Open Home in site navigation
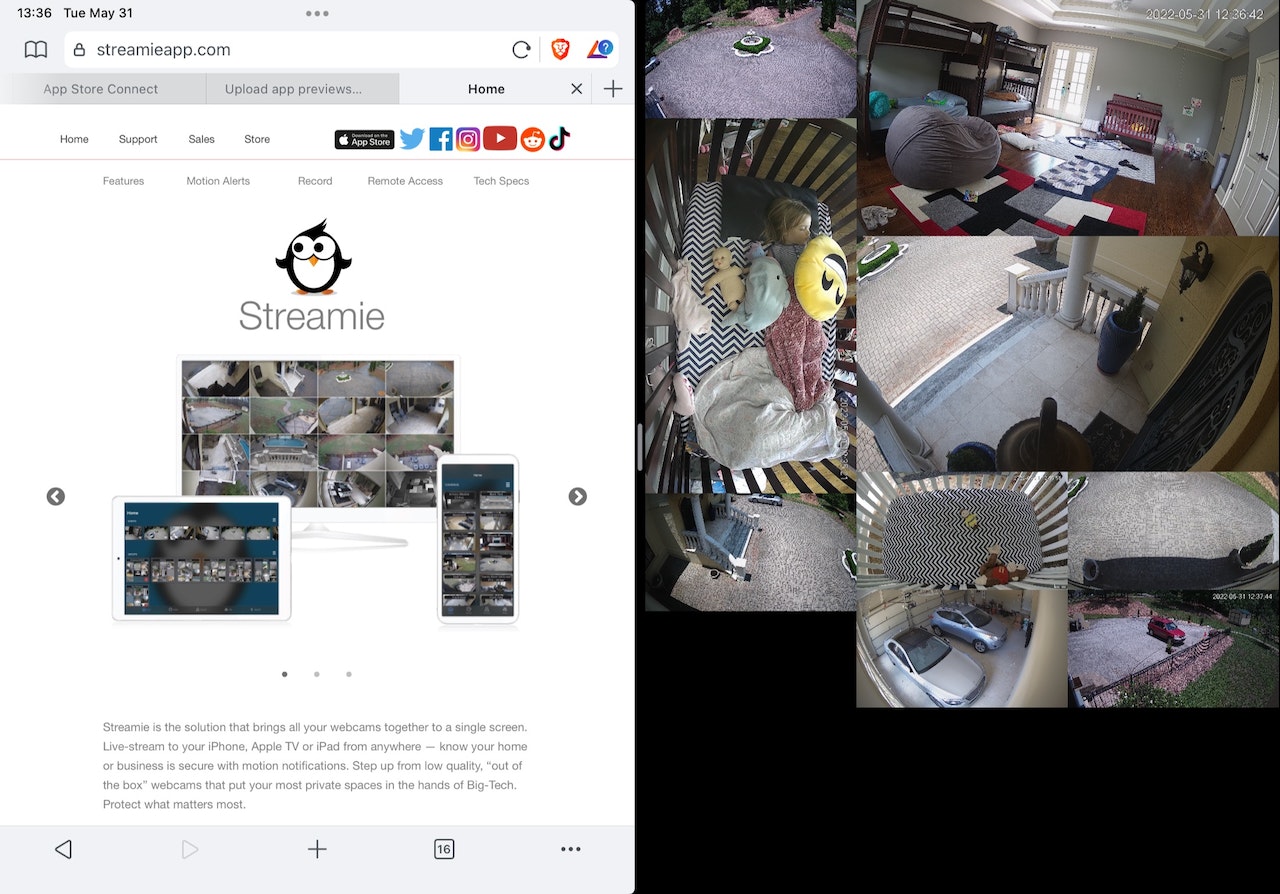The height and width of the screenshot is (894, 1280). pyautogui.click(x=74, y=139)
